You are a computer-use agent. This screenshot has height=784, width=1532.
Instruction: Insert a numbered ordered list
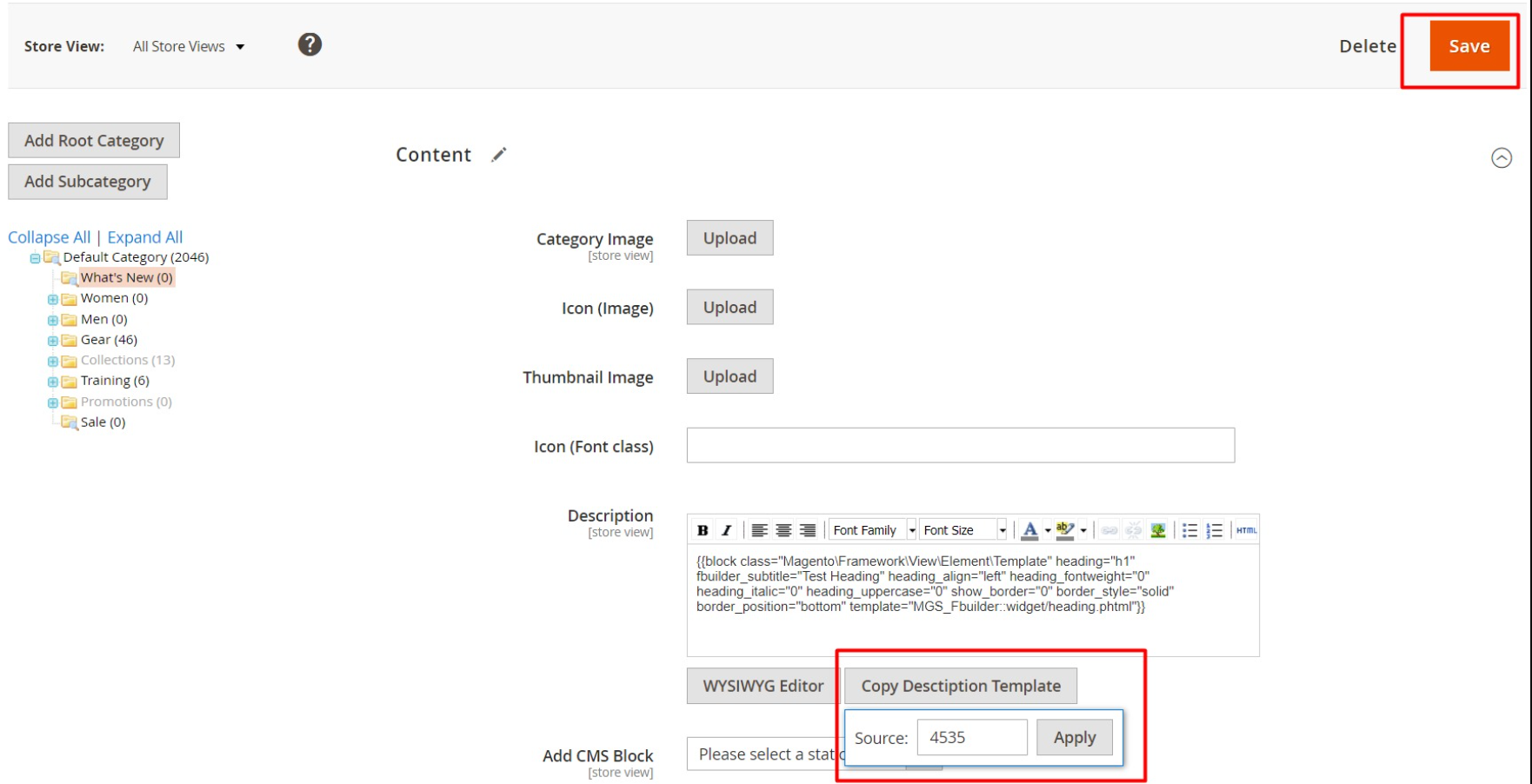click(x=1215, y=530)
